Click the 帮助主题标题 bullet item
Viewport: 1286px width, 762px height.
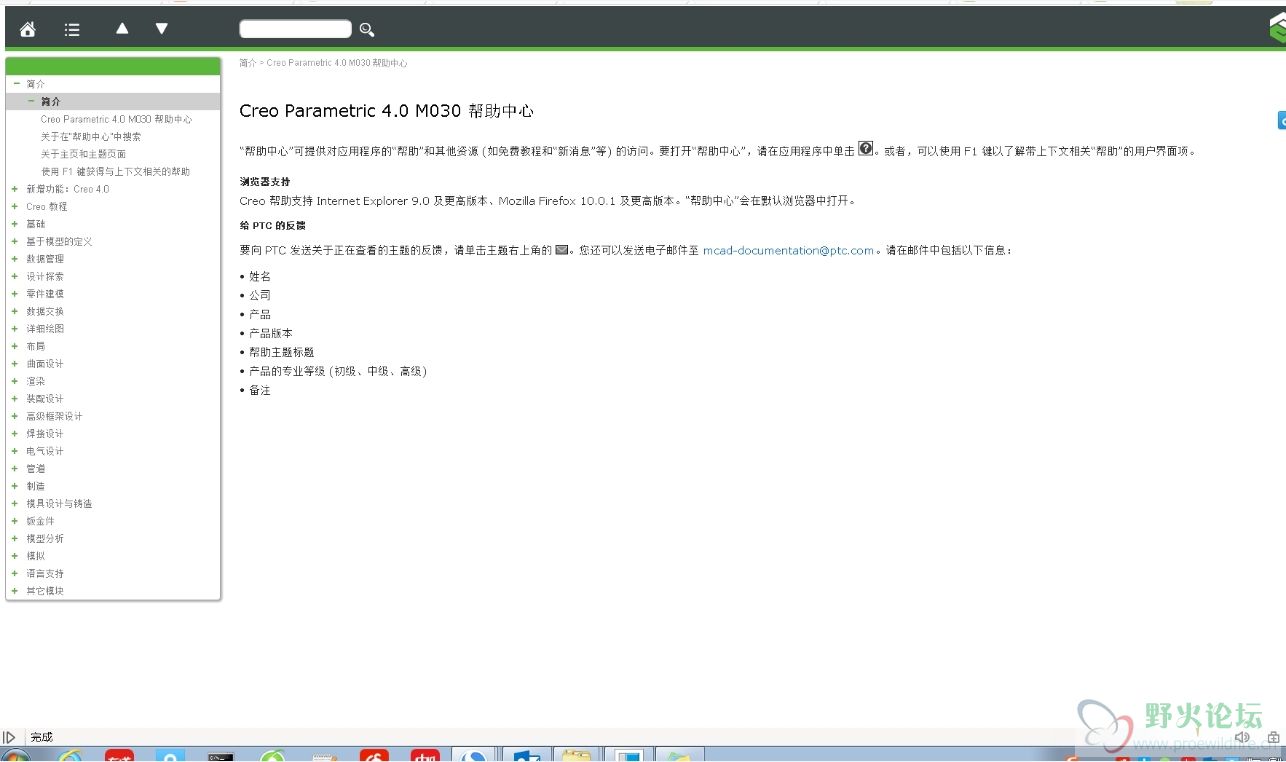[x=281, y=352]
